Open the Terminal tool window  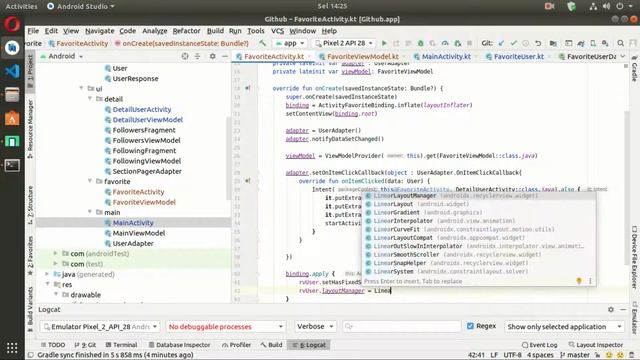pyautogui.click(x=121, y=345)
